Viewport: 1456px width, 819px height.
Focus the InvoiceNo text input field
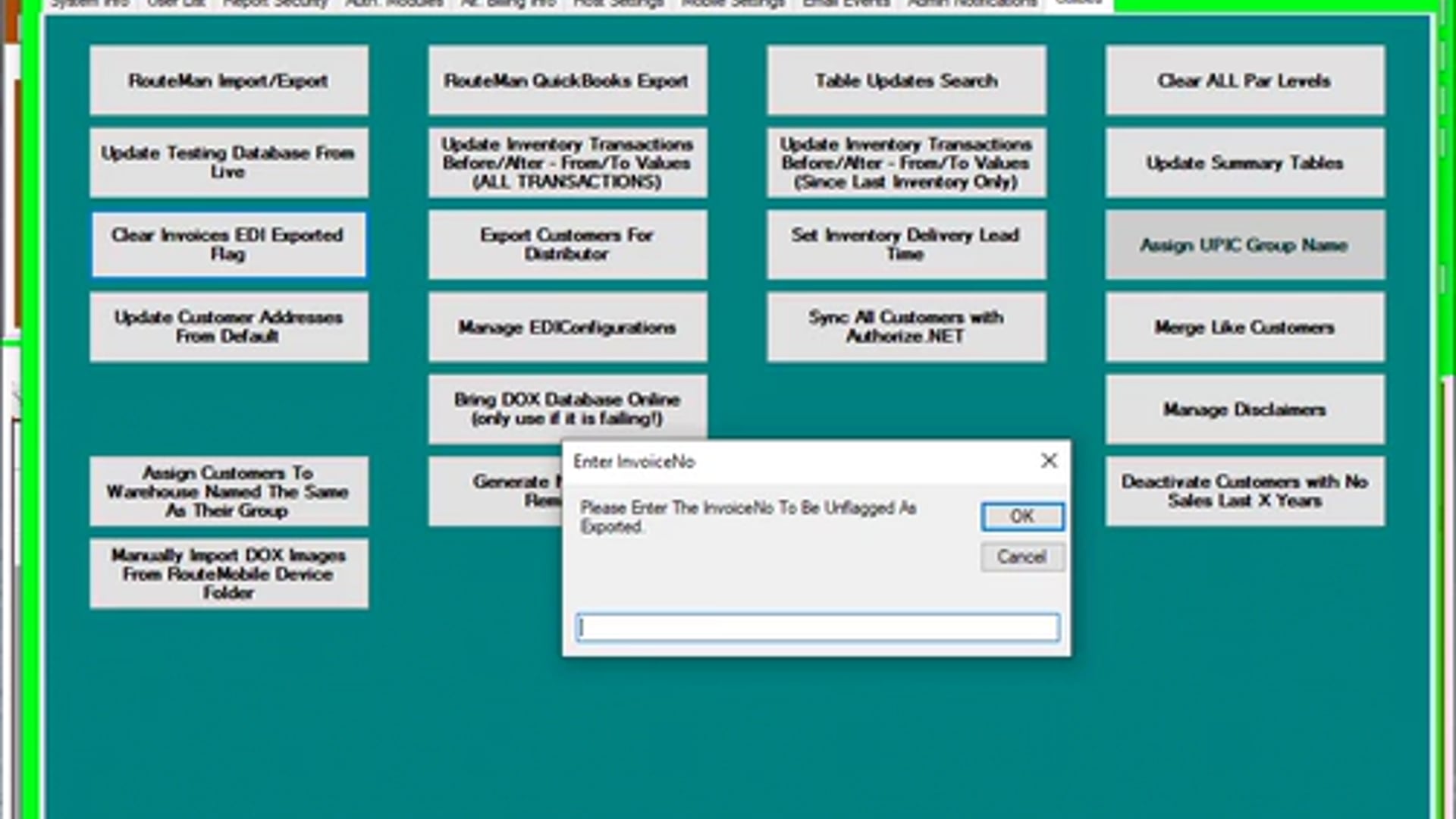tap(817, 627)
